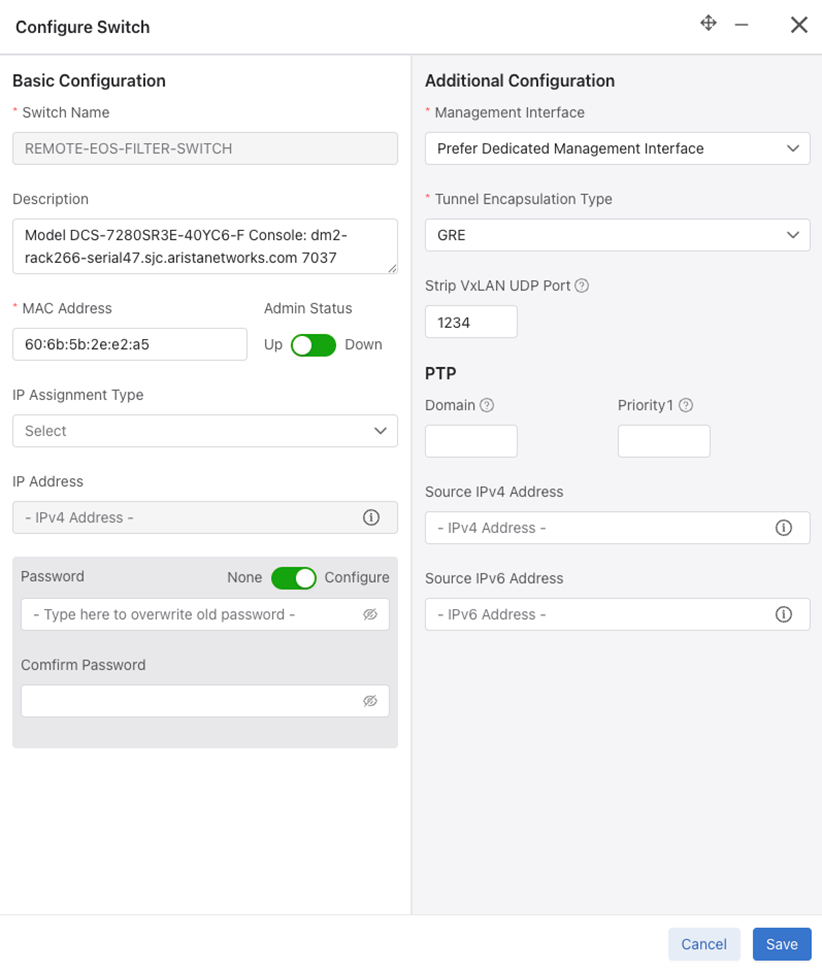Show password in overwrite old password field
The image size is (822, 972).
(370, 614)
